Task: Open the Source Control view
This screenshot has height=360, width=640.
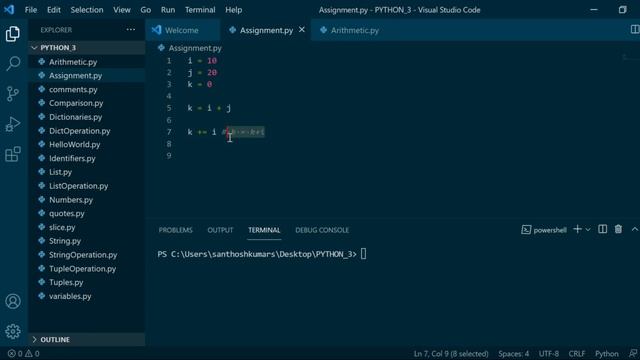Action: [x=13, y=94]
